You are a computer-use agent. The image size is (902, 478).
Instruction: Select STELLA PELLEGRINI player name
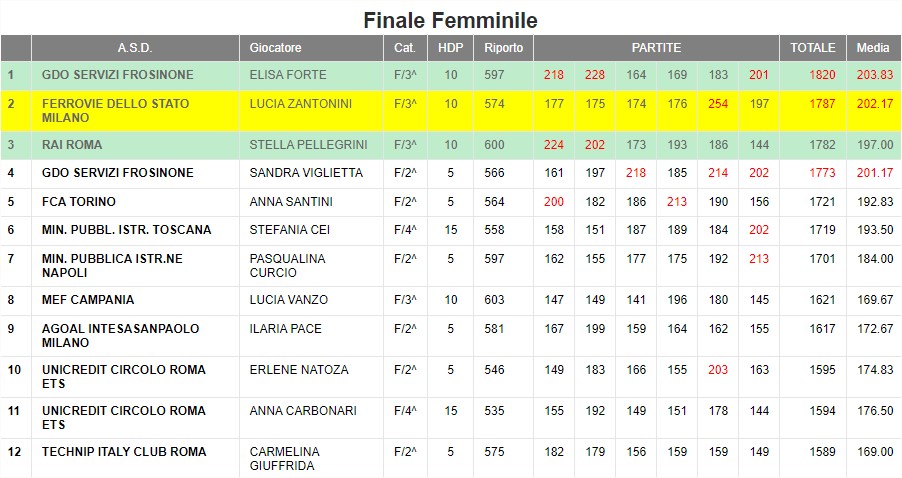point(308,145)
